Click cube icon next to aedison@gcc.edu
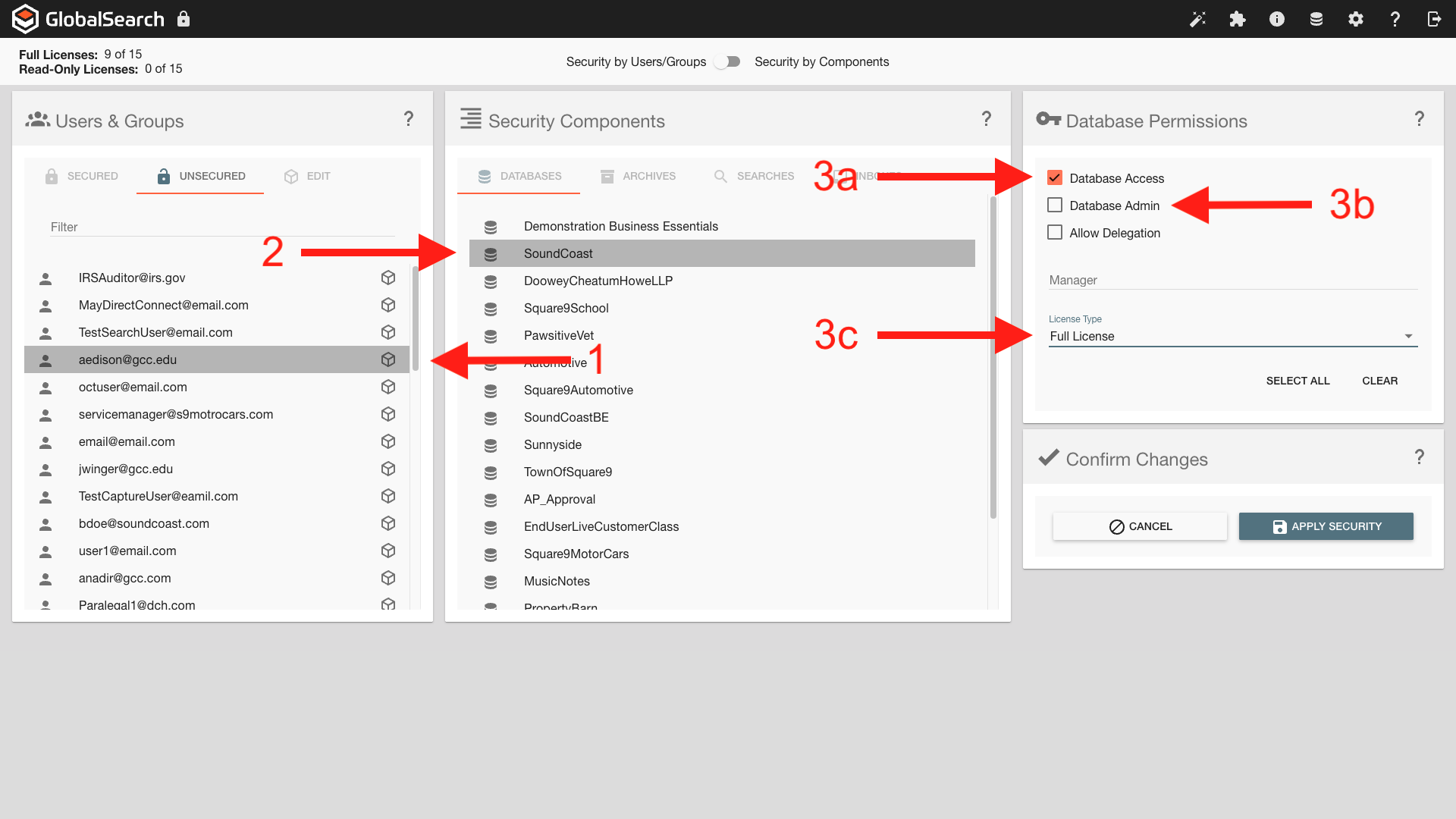Viewport: 1456px width, 819px height. (388, 359)
